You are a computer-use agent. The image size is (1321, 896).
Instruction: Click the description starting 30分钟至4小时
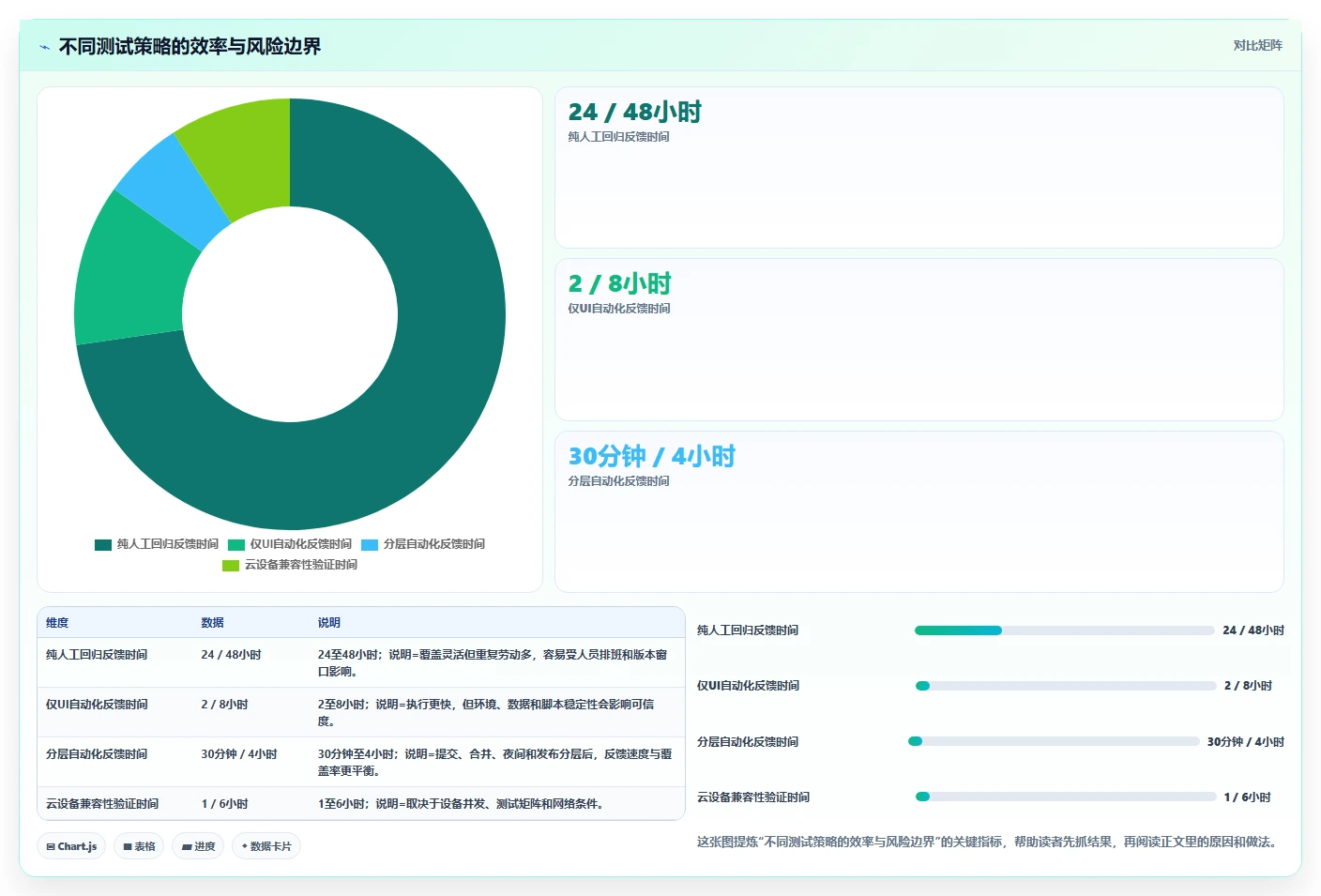click(494, 763)
